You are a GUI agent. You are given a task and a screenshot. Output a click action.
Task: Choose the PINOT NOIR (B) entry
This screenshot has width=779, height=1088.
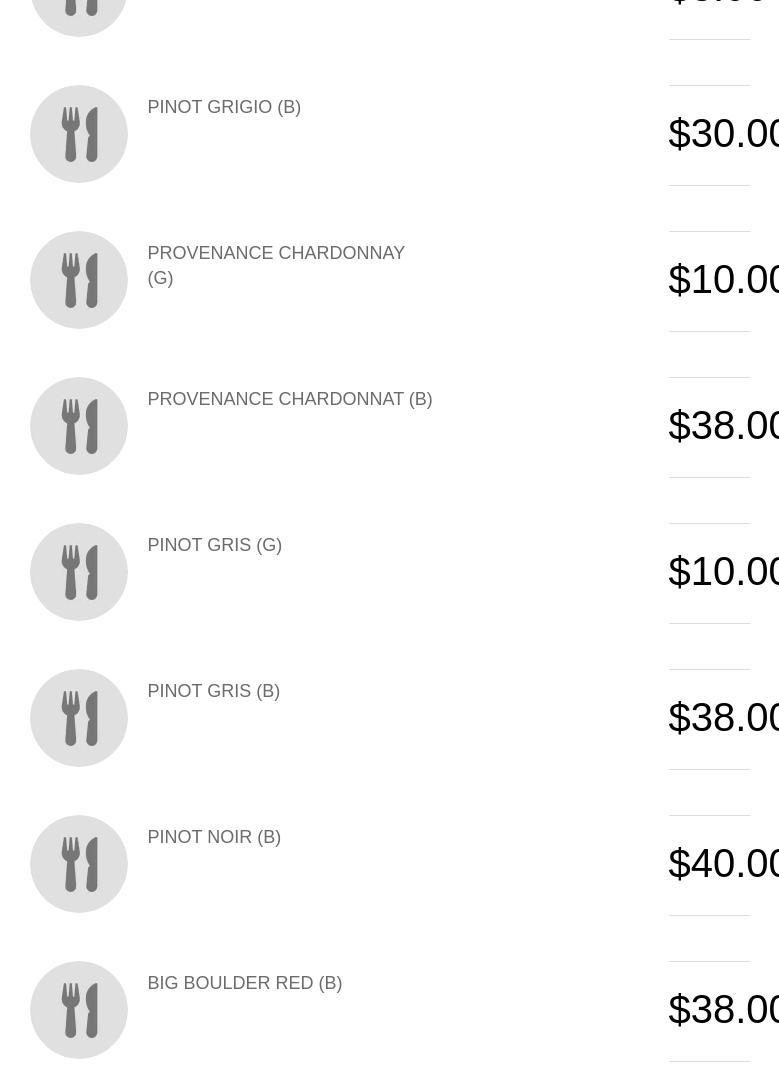click(214, 837)
